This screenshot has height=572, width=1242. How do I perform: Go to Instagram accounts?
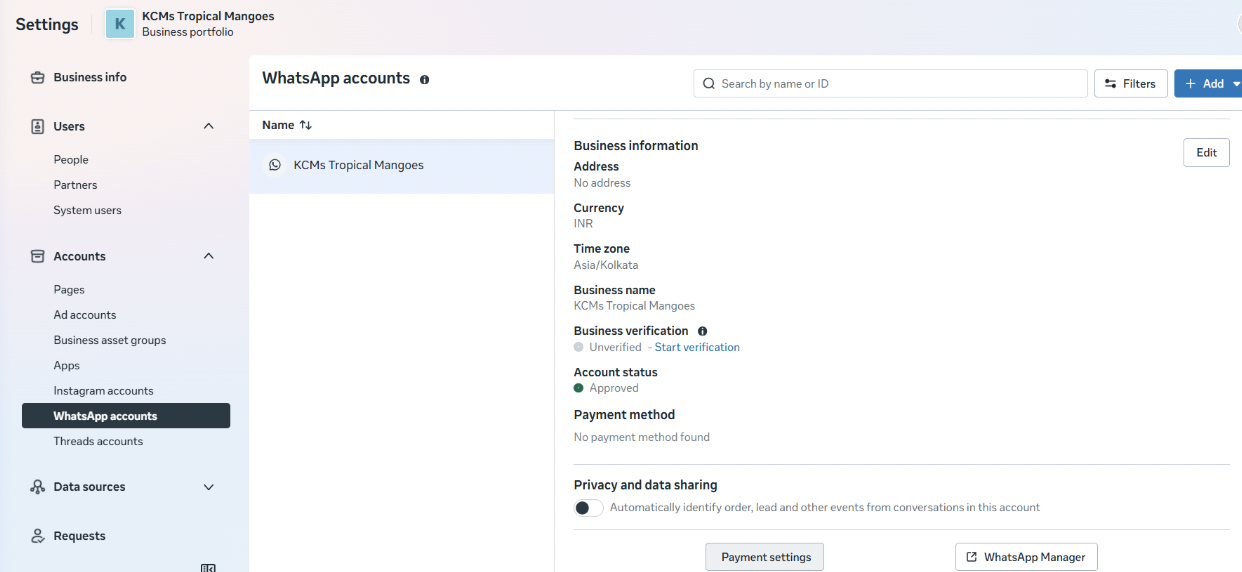104,391
